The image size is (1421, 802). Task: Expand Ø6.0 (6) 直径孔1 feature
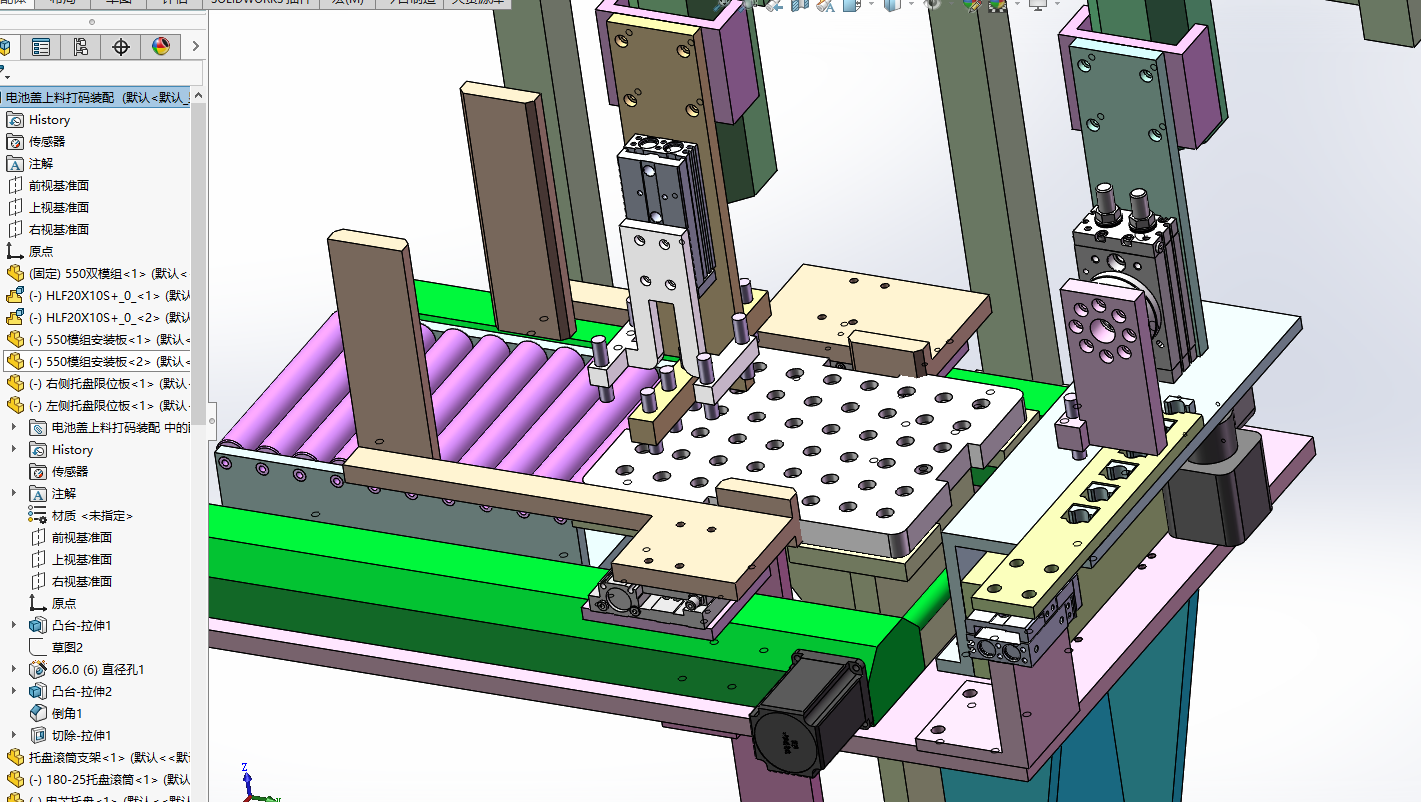click(14, 669)
